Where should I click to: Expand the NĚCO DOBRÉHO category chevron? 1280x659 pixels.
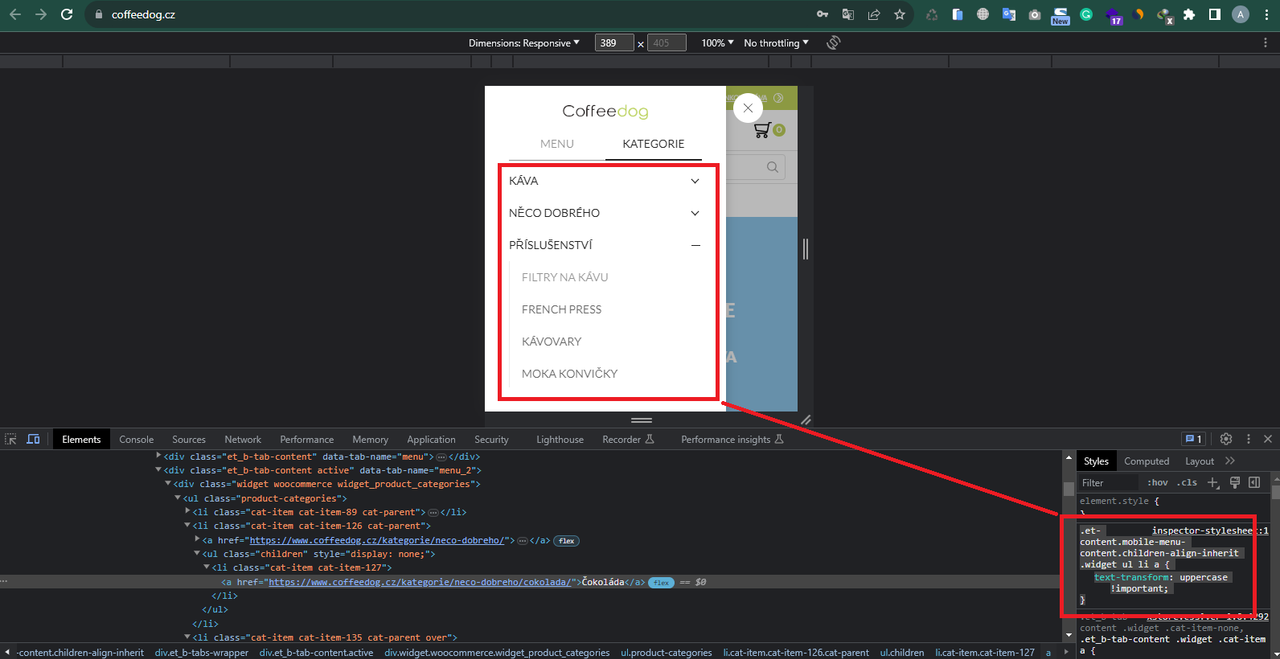tap(695, 213)
